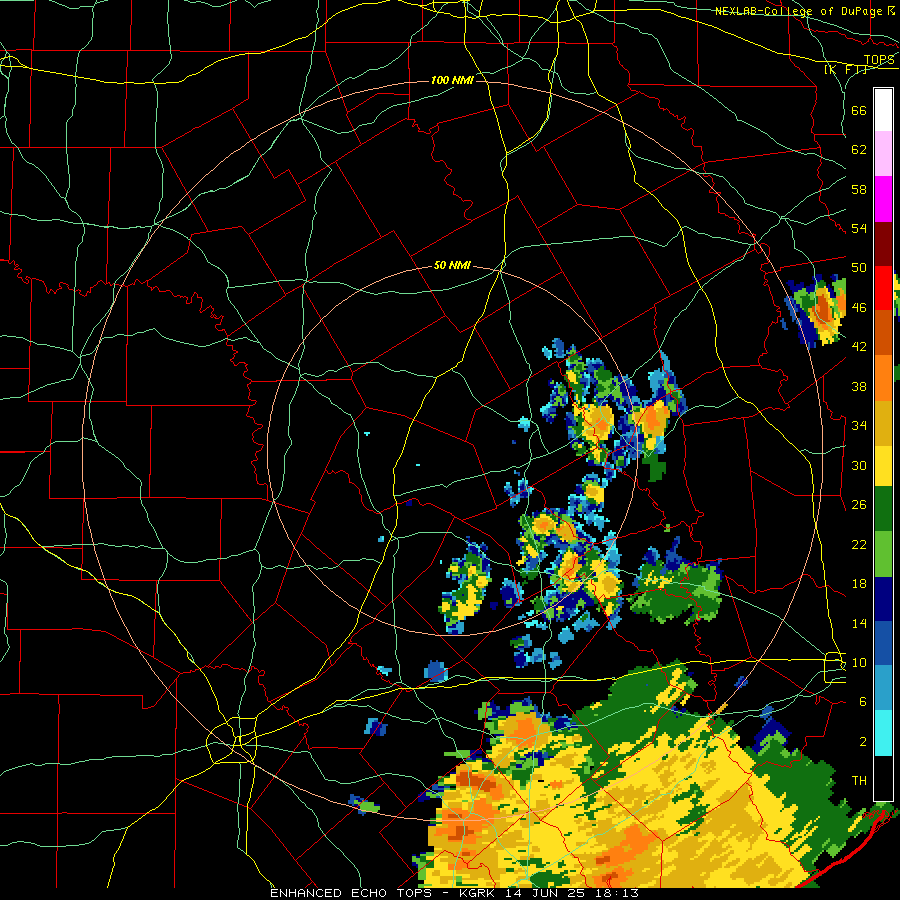Select the "54" legend value
Image resolution: width=900 pixels, height=900 pixels.
[x=859, y=228]
